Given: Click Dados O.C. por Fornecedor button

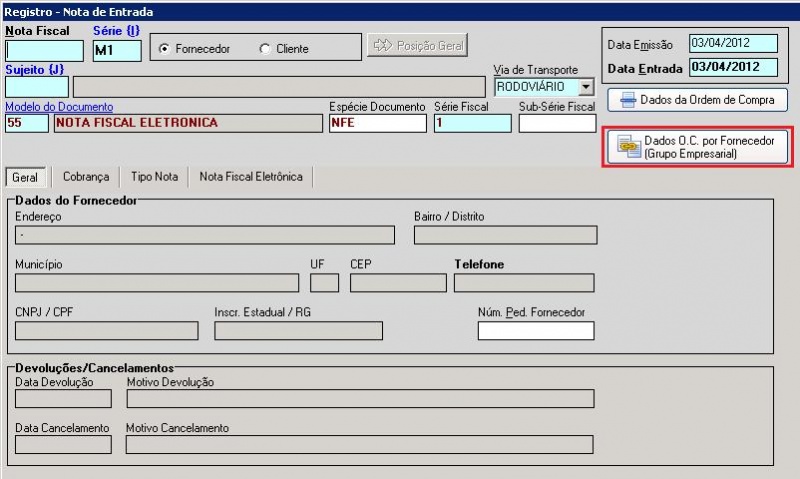Looking at the screenshot, I should point(697,147).
